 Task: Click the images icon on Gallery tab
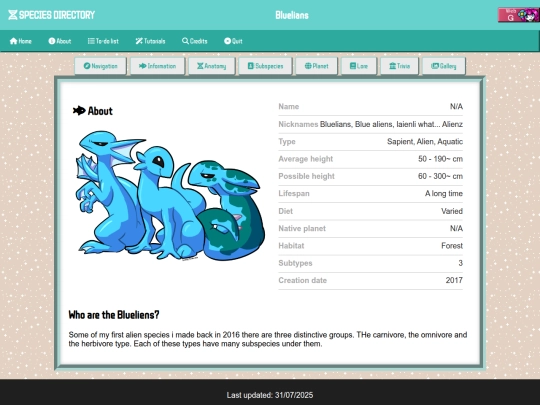click(435, 66)
